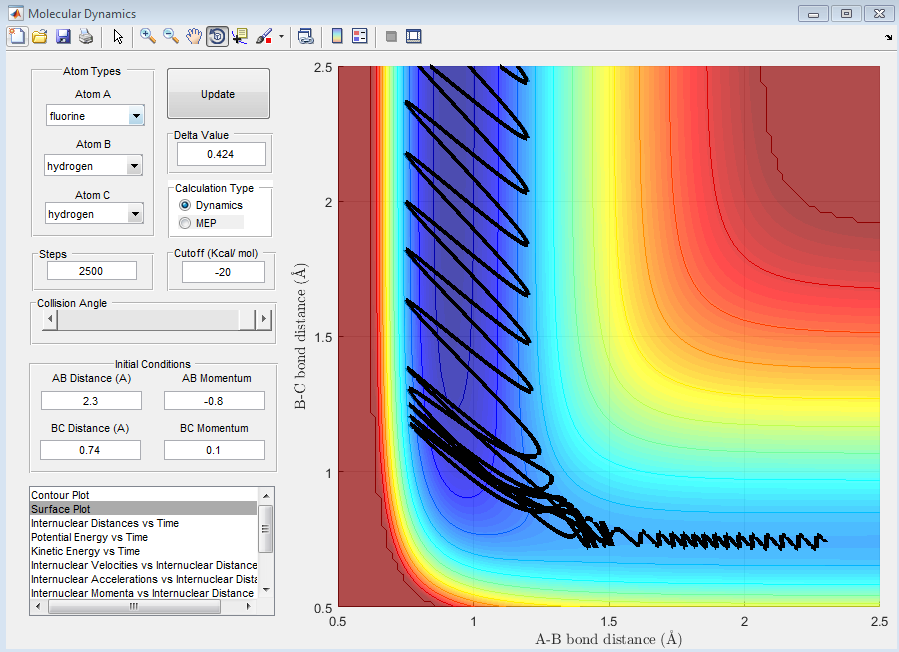
Task: Select the Dynamics calculation type
Action: [184, 205]
